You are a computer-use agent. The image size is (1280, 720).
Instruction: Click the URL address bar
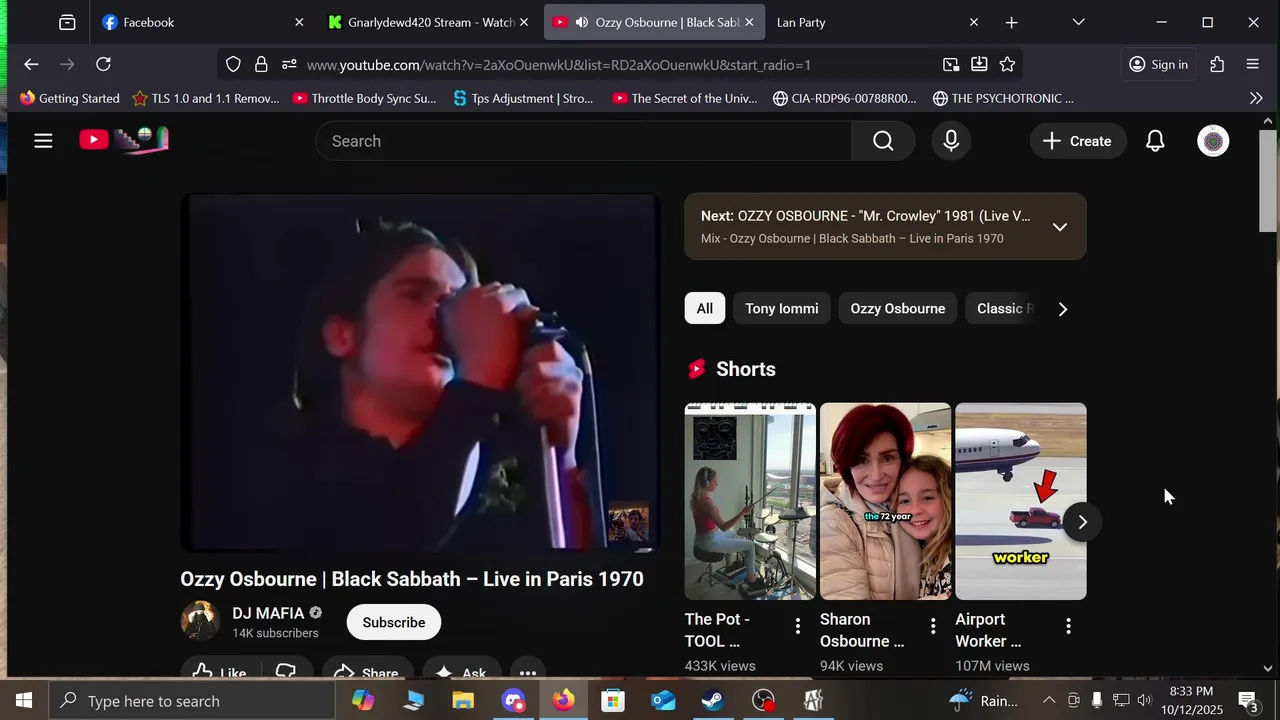coord(620,64)
